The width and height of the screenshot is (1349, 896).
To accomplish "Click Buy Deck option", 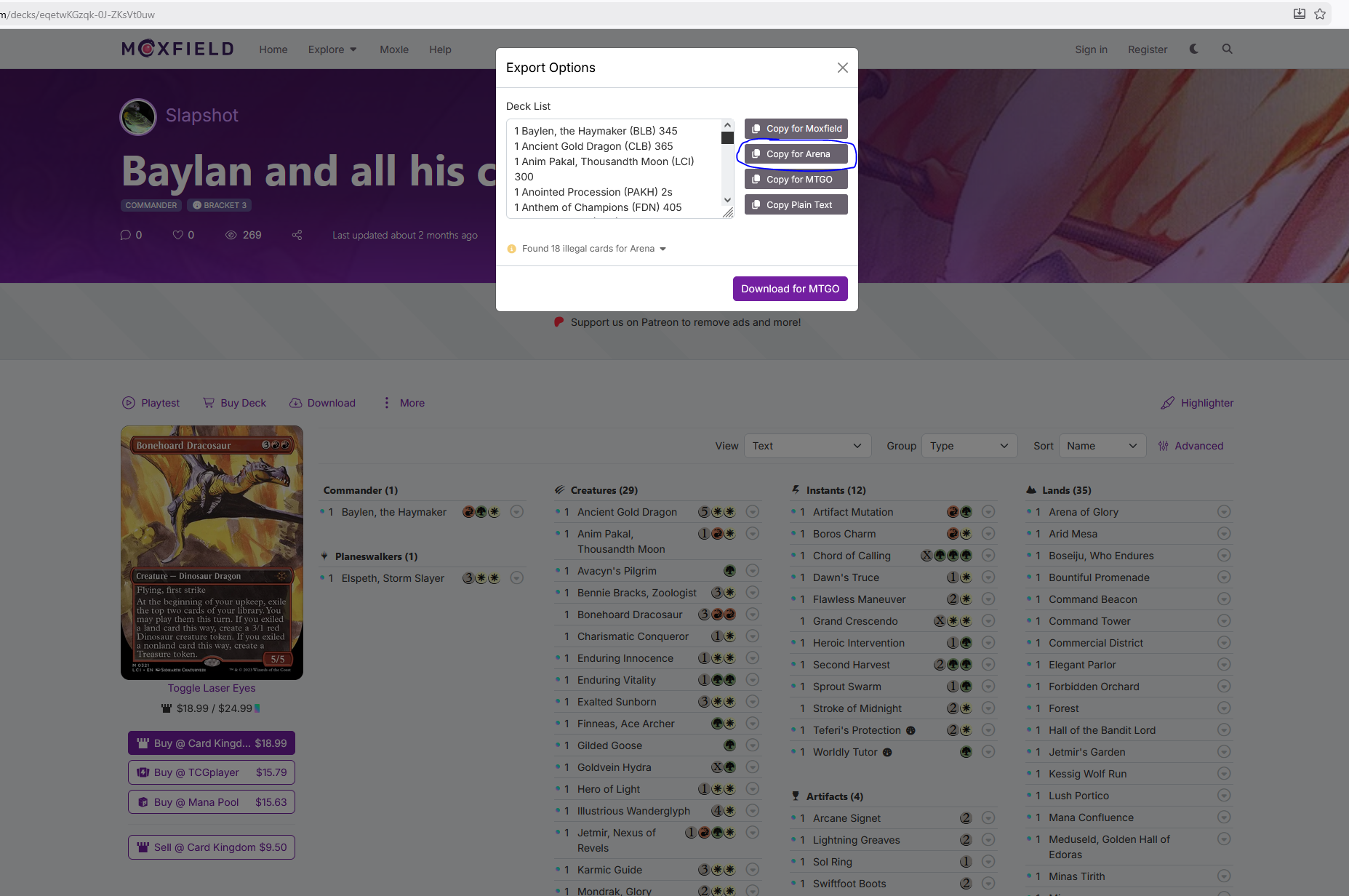I will pyautogui.click(x=234, y=403).
